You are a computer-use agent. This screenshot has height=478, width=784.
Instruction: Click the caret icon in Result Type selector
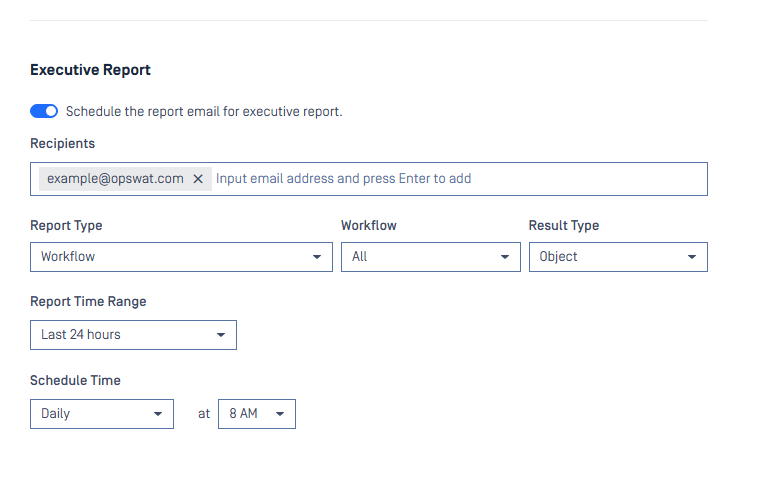691,257
